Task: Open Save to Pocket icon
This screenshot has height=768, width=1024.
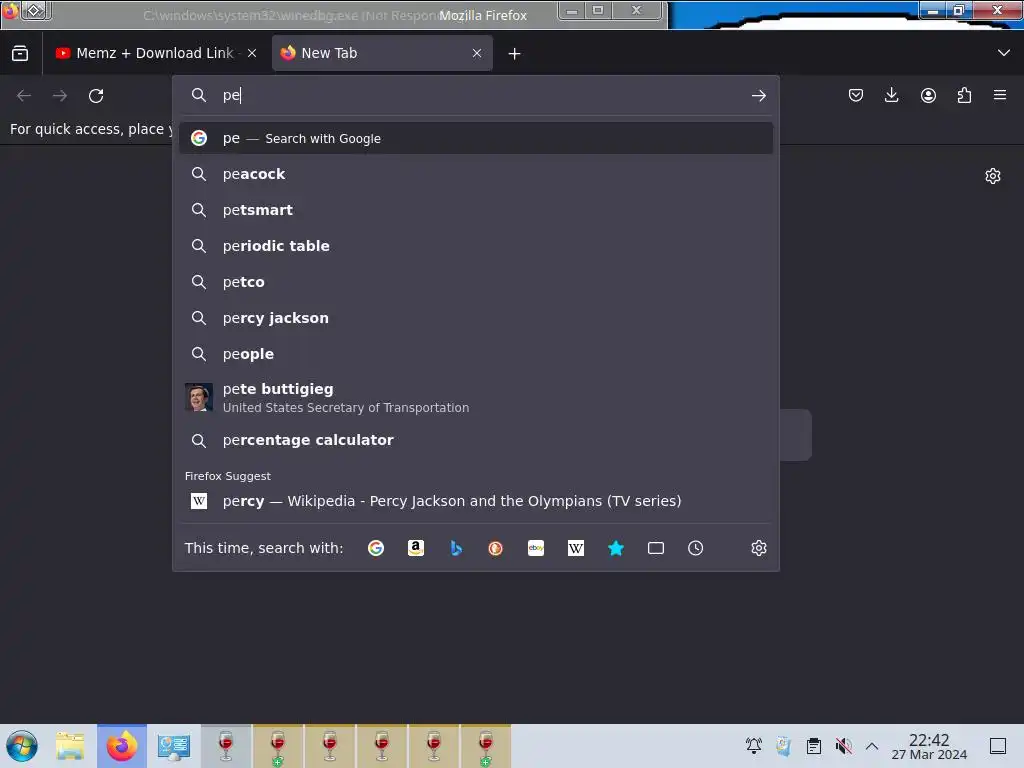Action: coord(856,95)
